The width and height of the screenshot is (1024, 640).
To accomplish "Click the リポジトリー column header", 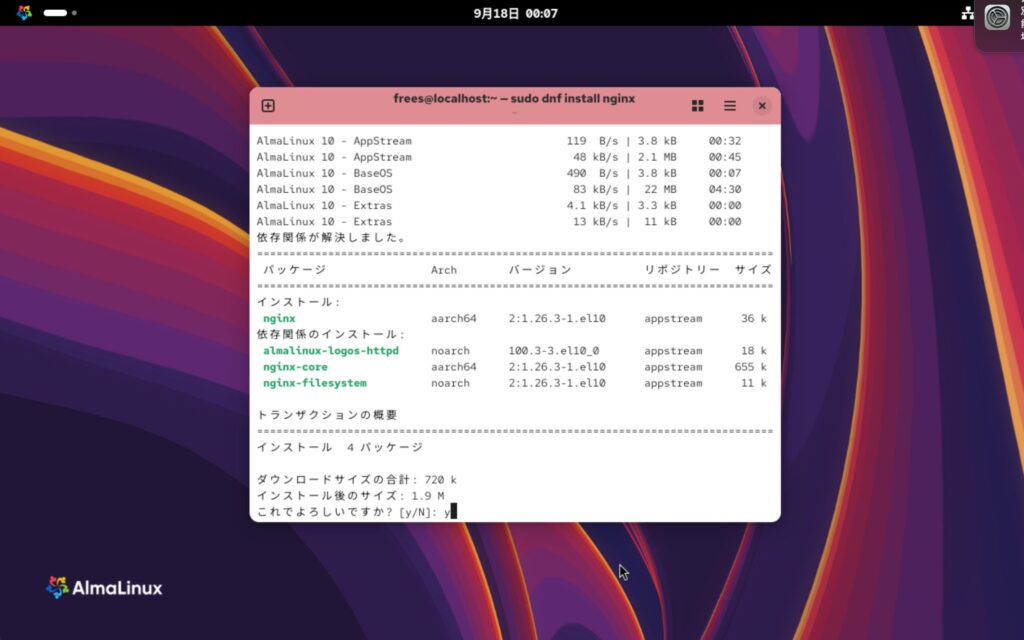I will 682,270.
